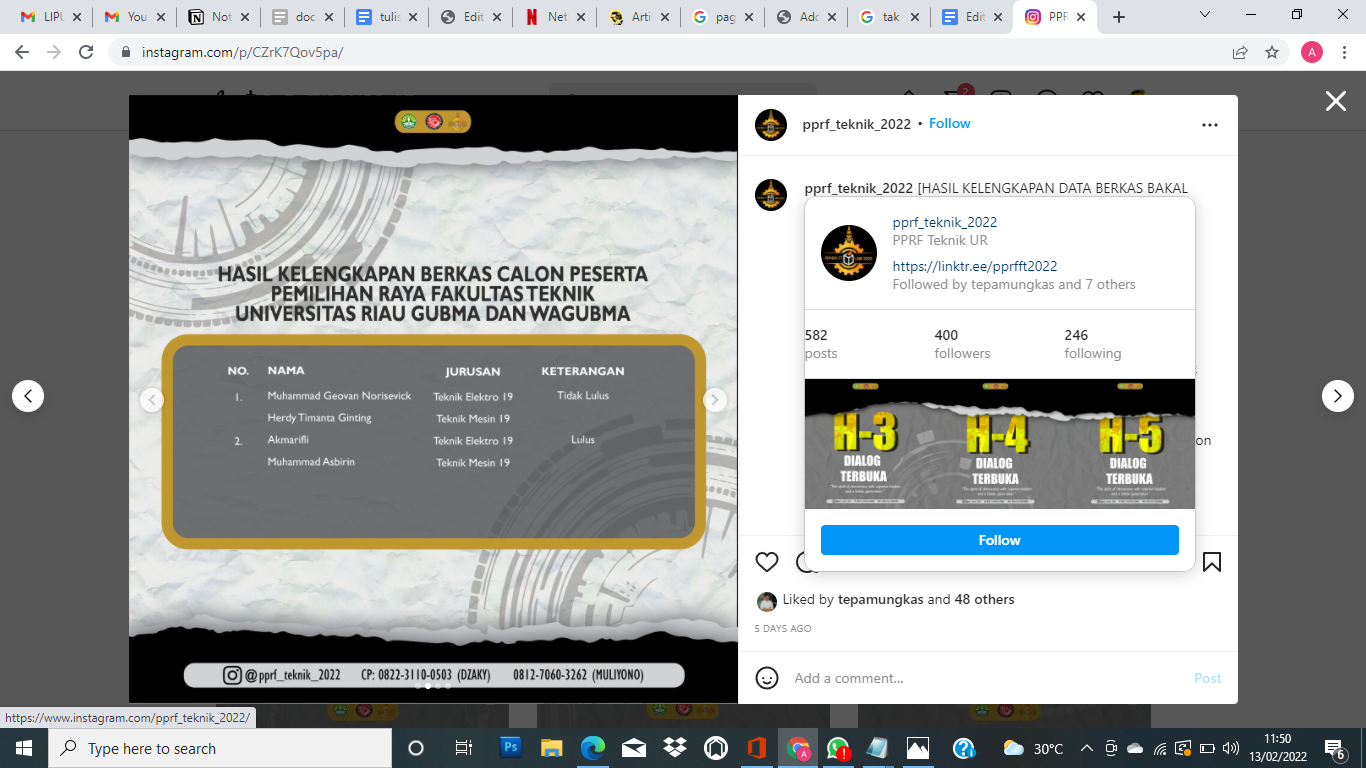Focus the Add a comment field

(985, 678)
